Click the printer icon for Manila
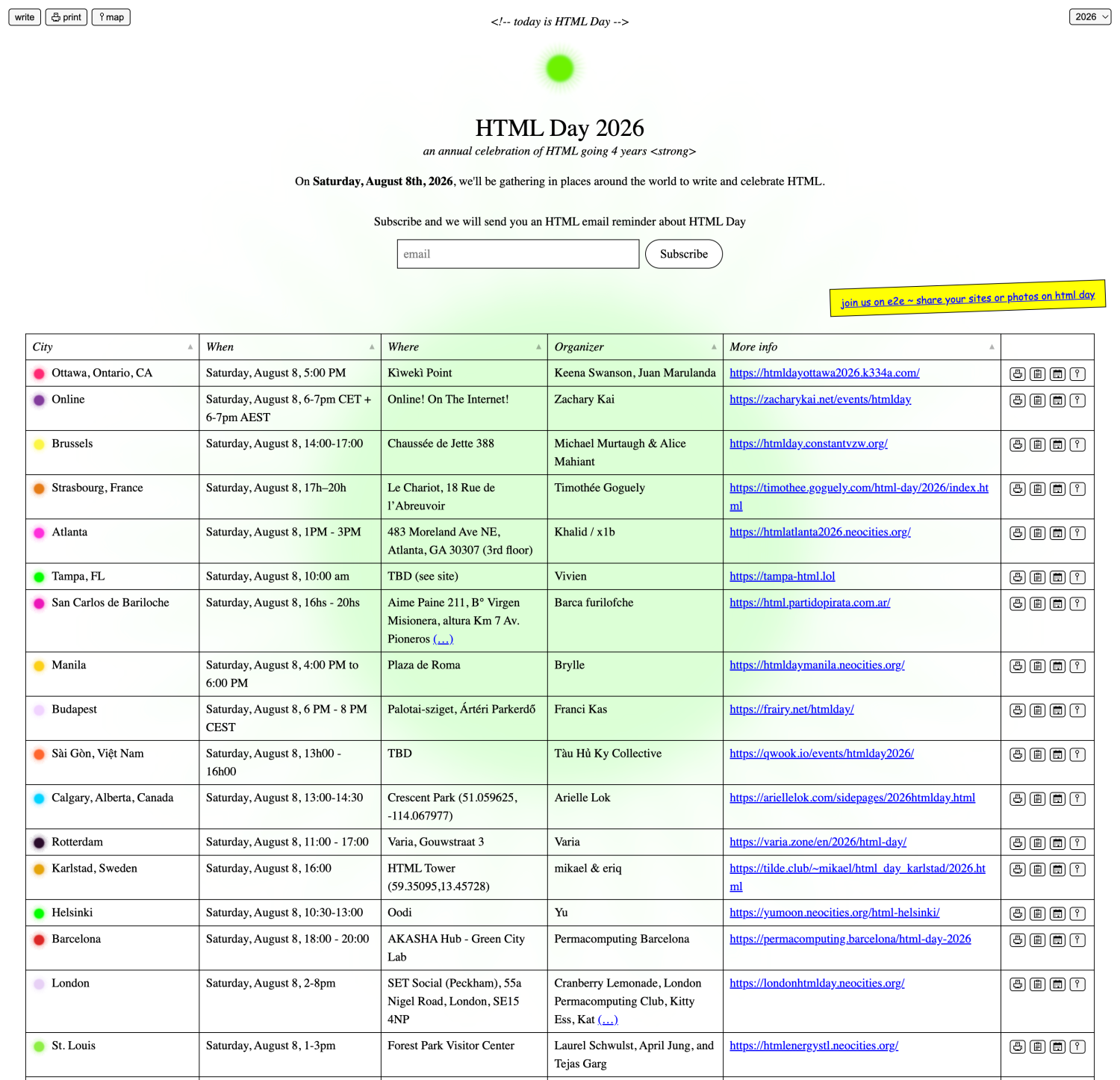Screen dimensions: 1120x1080 point(1017,666)
